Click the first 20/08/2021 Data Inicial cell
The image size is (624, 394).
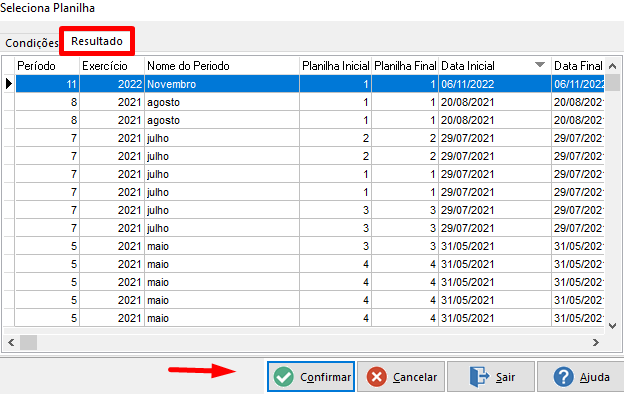[x=495, y=102]
